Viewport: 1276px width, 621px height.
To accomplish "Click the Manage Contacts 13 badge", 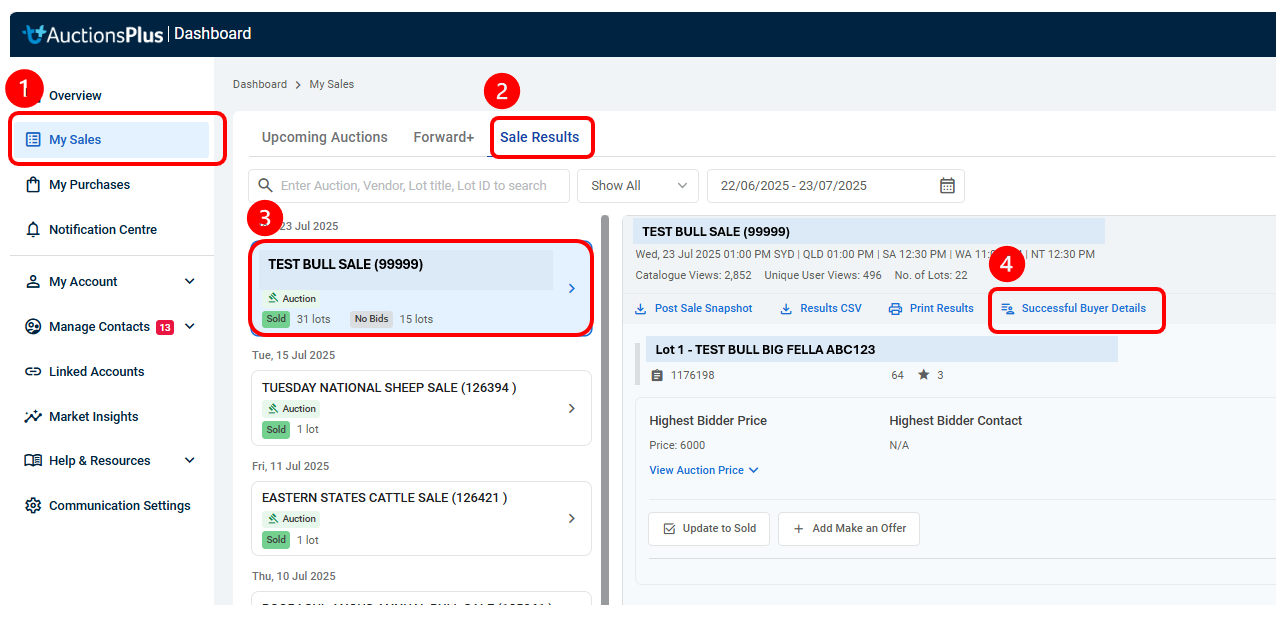I will 165,327.
